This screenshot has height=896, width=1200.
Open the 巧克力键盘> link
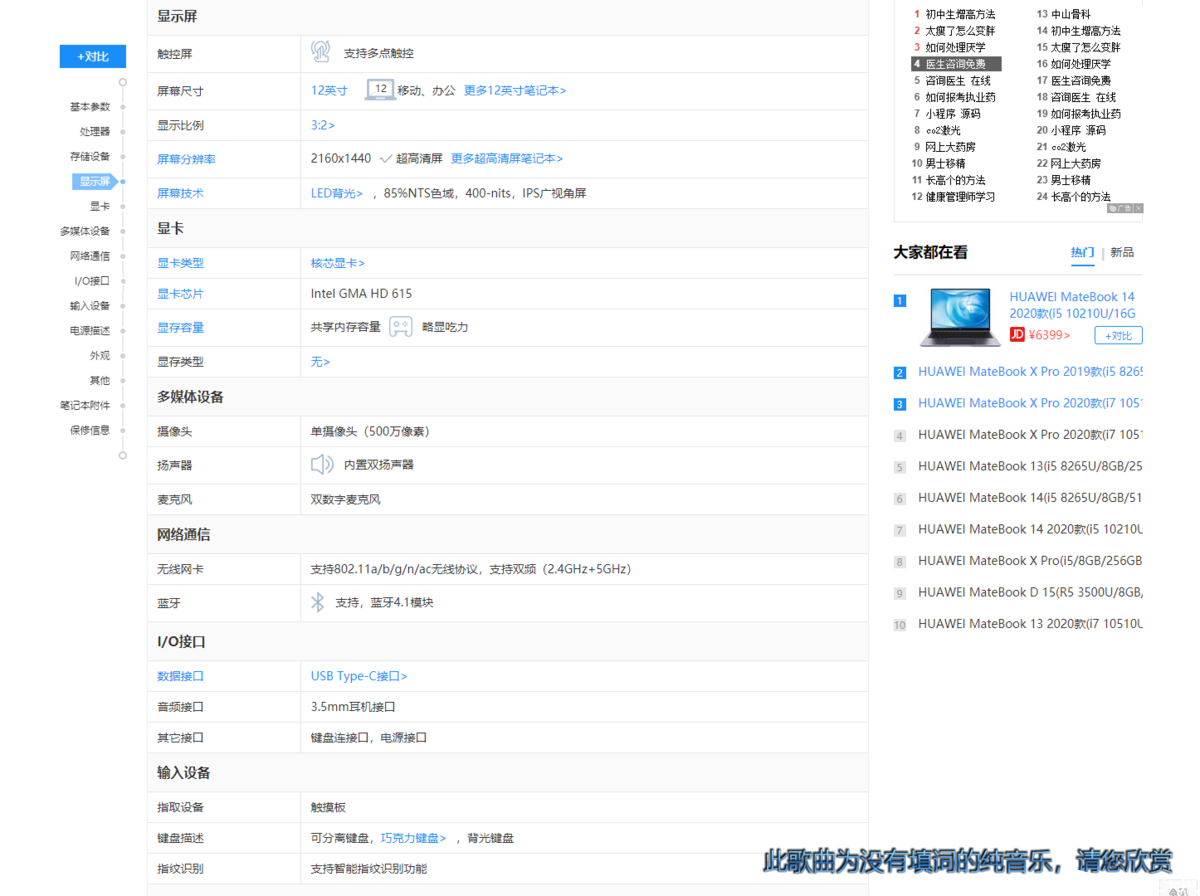[414, 838]
